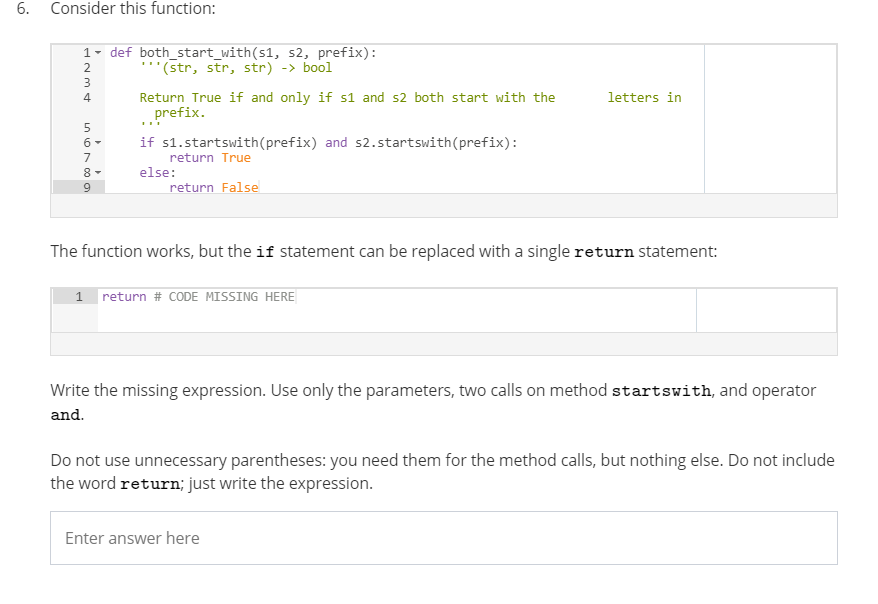Click the purple return keyword in the snippet
Screen dimensions: 878x604
click(x=124, y=296)
